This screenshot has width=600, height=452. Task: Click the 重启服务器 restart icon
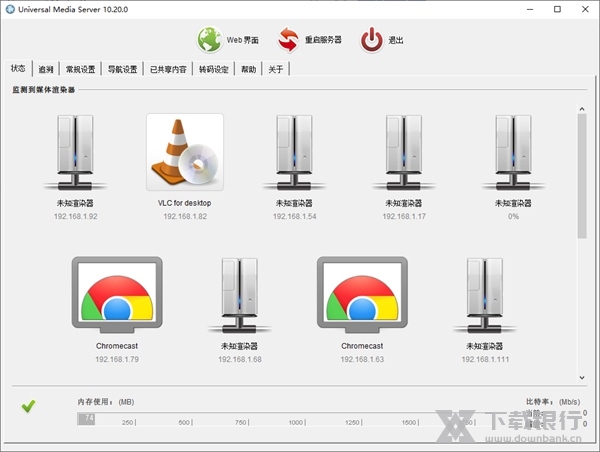pyautogui.click(x=289, y=40)
